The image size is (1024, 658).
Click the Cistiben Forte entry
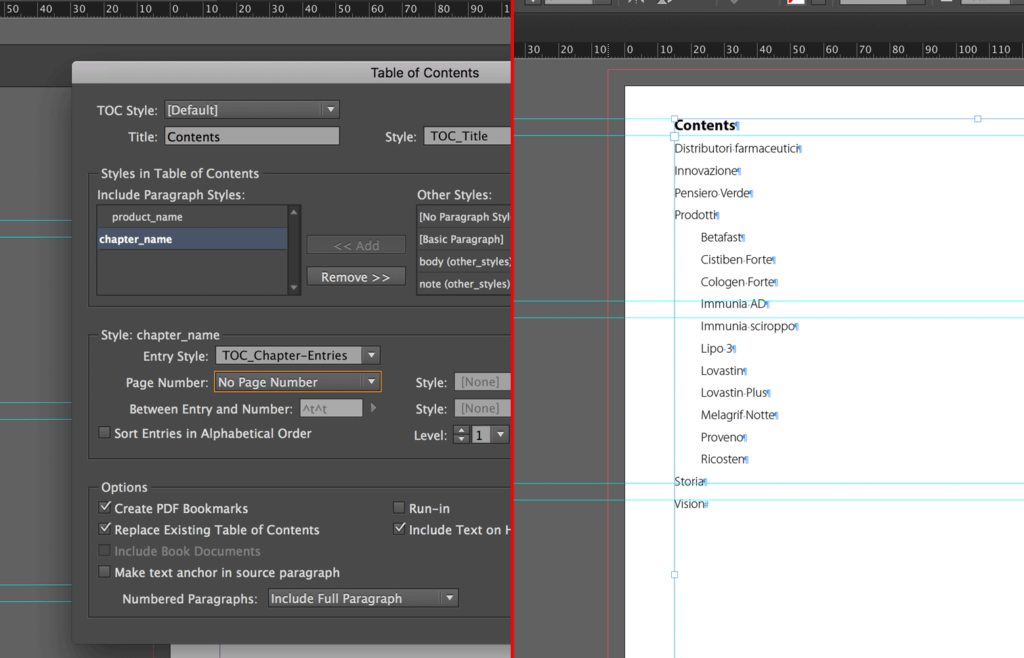pyautogui.click(x=736, y=260)
